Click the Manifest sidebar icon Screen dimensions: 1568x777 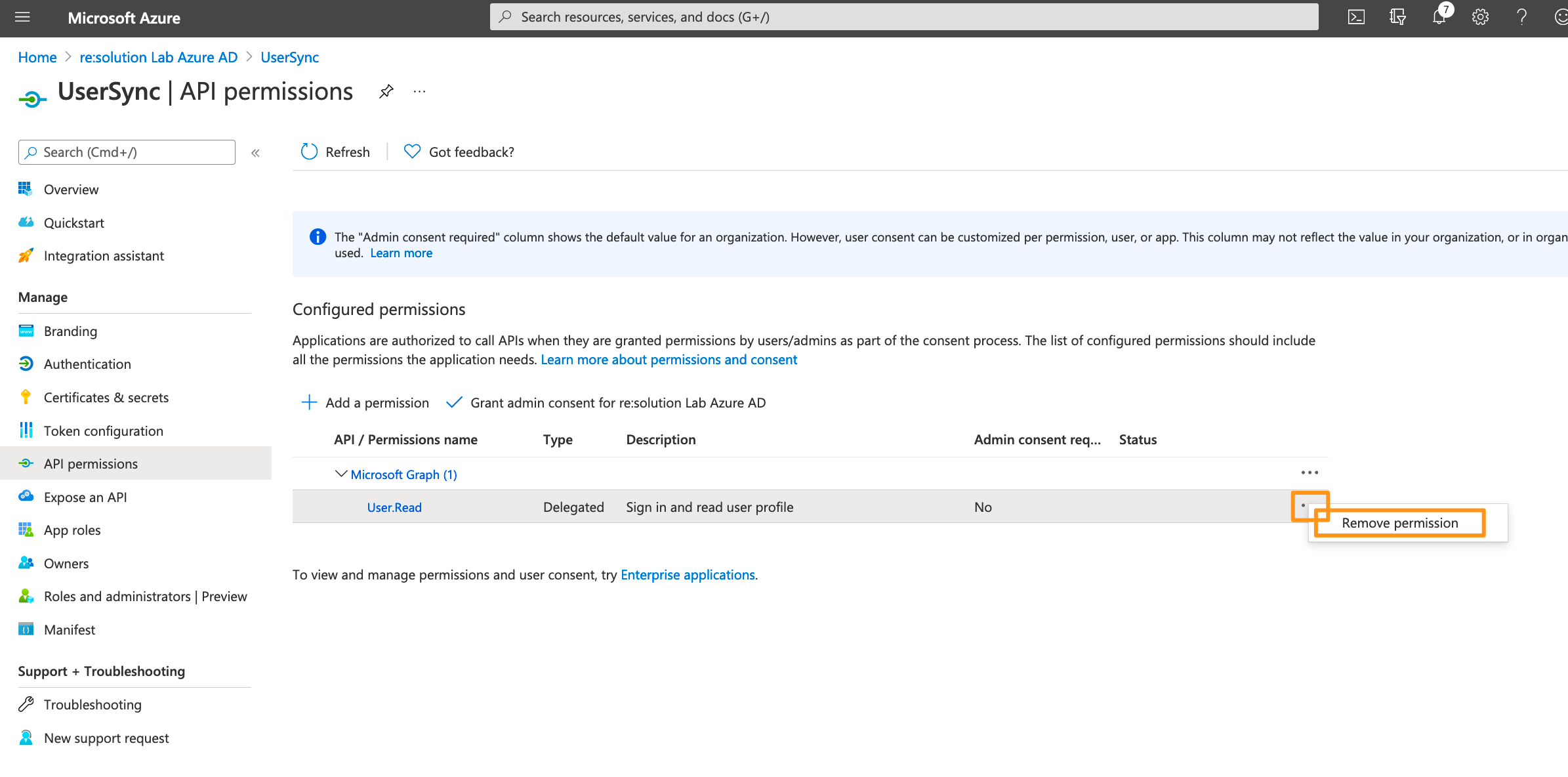[x=26, y=629]
